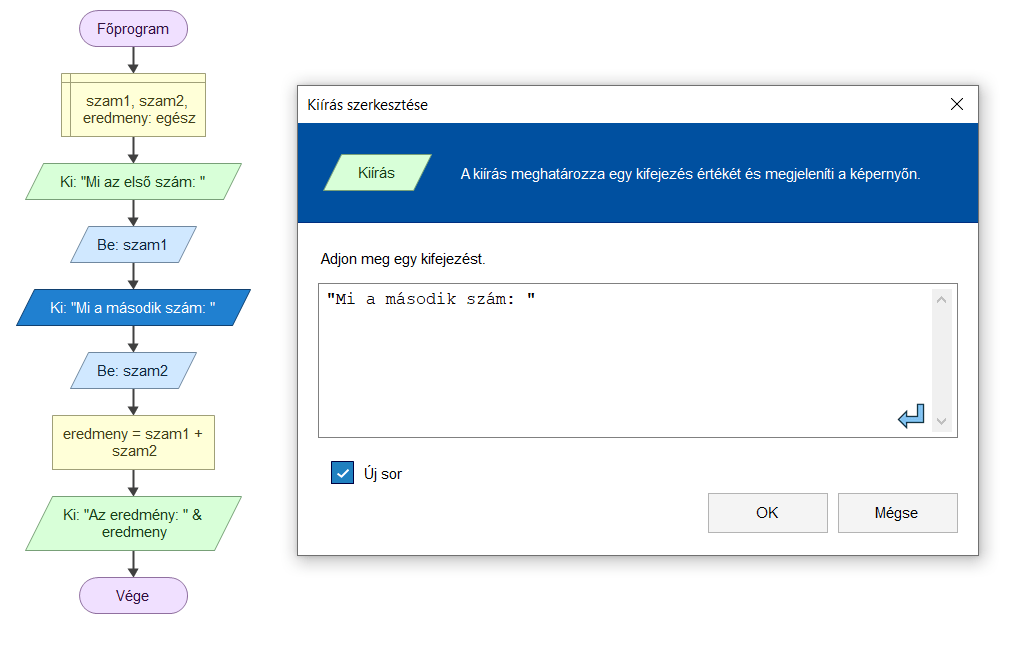1022x665 pixels.
Task: Select the assignment shape eredmeny = szam1 + szam2
Action: (134, 442)
